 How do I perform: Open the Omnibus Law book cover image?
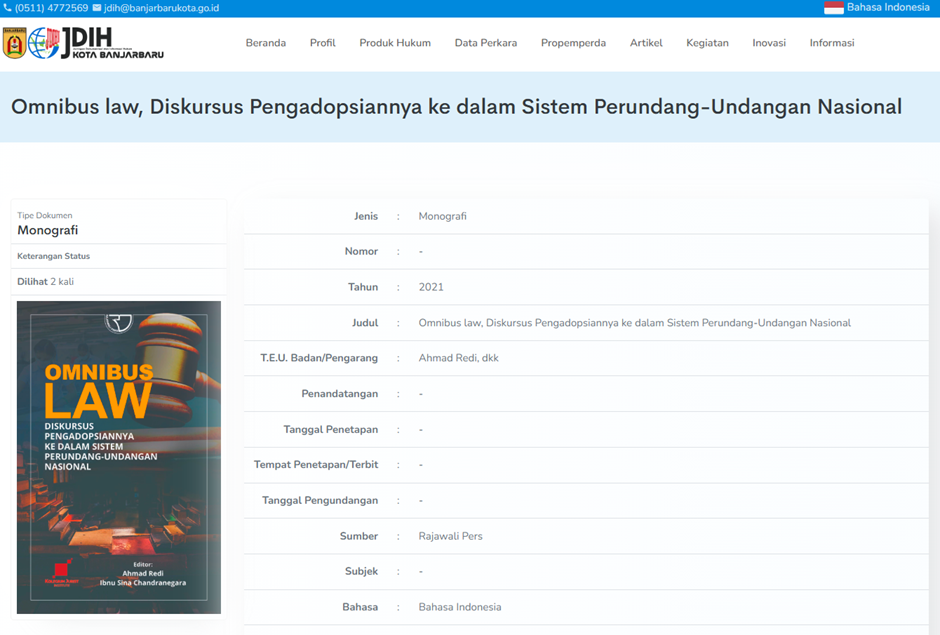coord(119,457)
